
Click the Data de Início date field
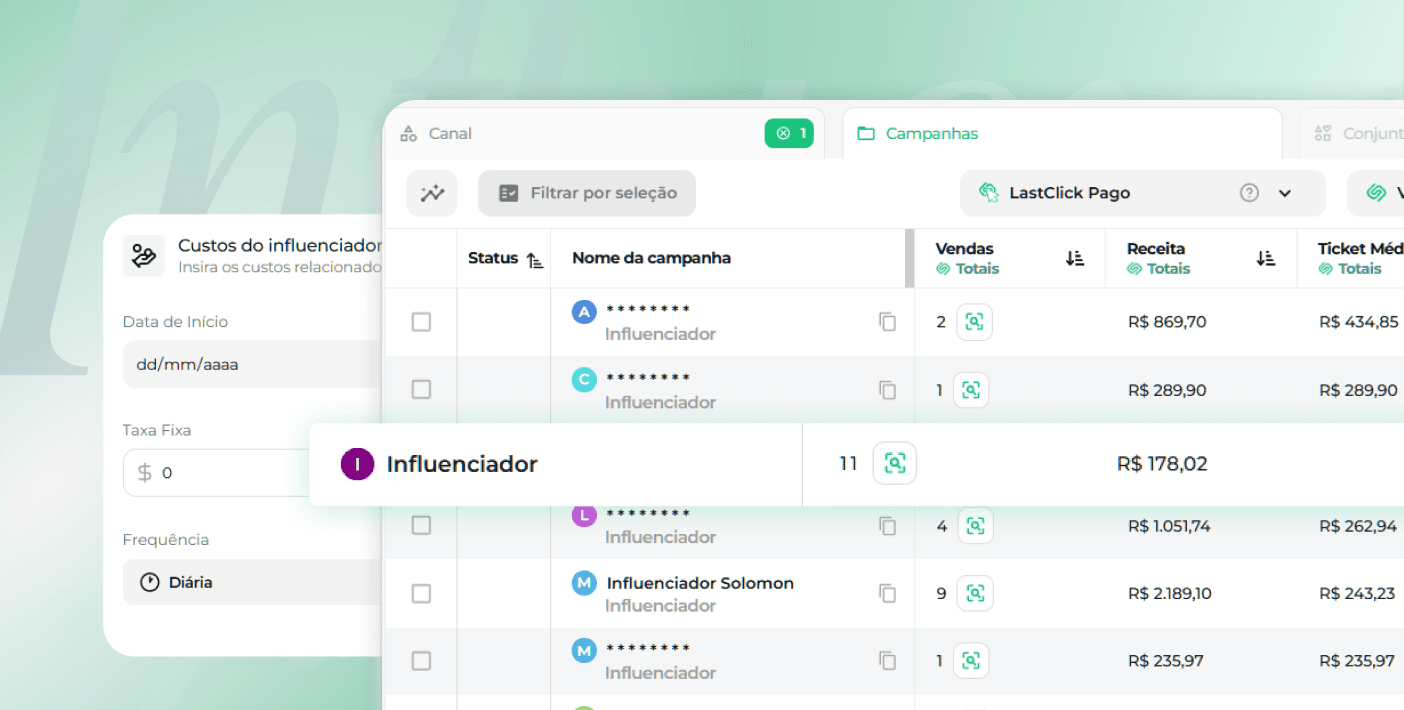(252, 364)
